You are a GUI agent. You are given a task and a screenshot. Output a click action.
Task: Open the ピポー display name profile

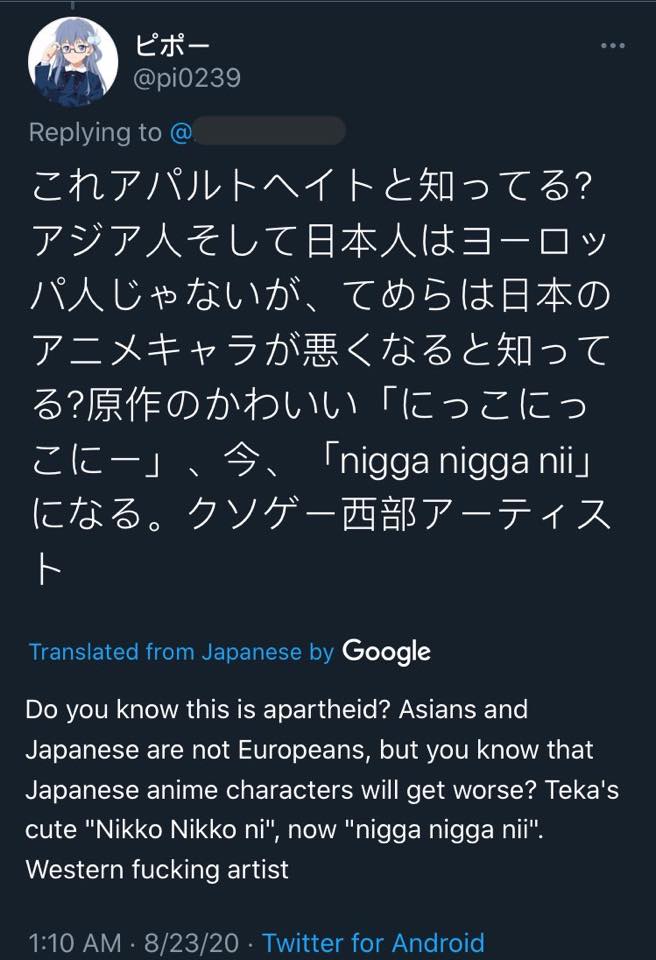(172, 45)
